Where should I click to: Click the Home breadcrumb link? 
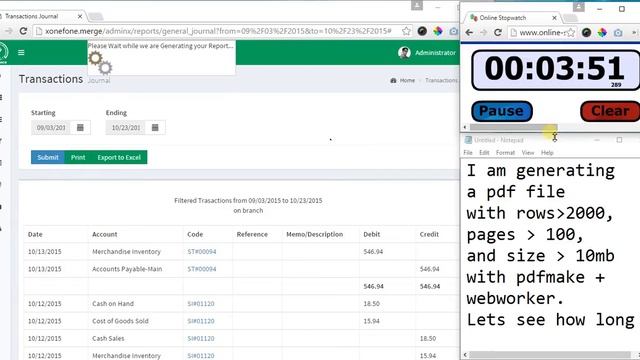point(407,80)
